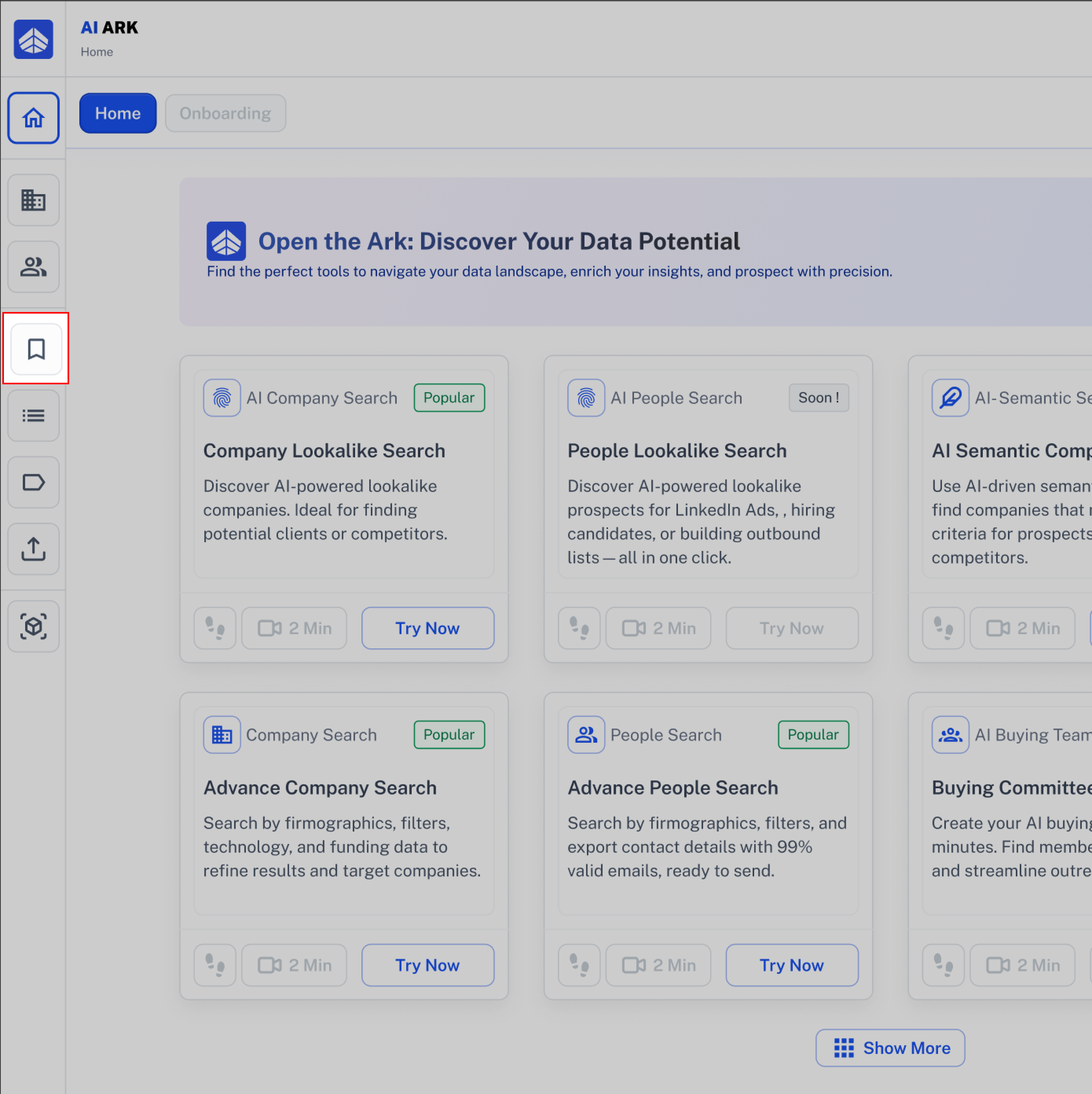Click the AI ARK logo
1092x1094 pixels.
tap(33, 39)
